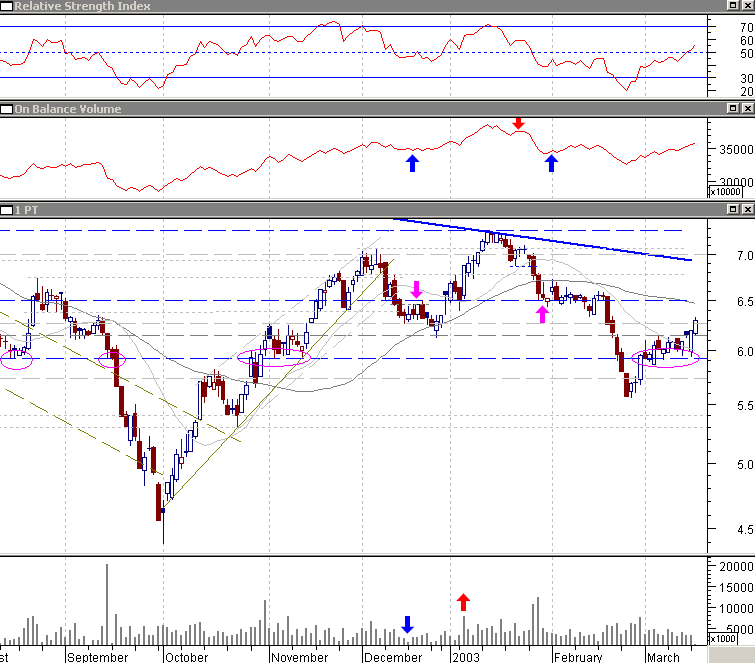Screen dimensions: 755x663
Task: Click the x10000 multiplier label
Action: [x=726, y=192]
